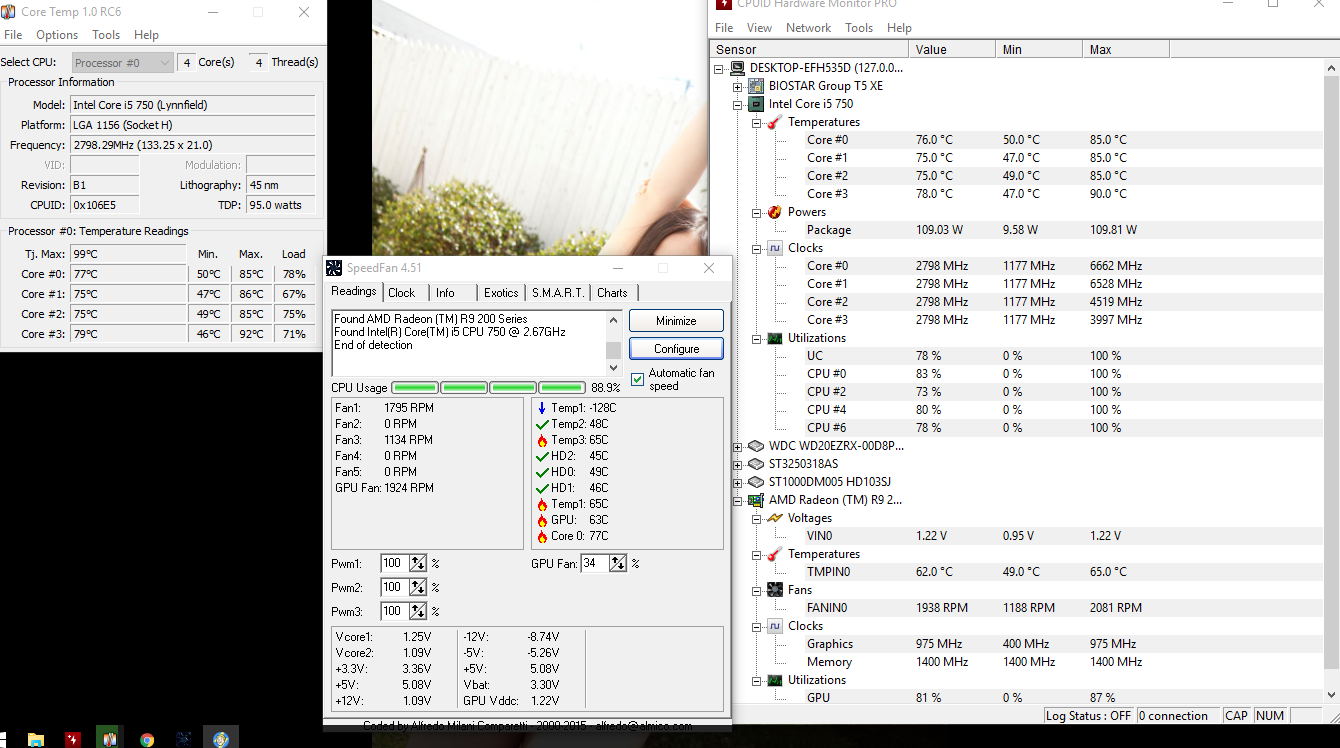Viewport: 1340px width, 748px height.
Task: Click the Pwm2 spinner arrows
Action: tap(418, 587)
